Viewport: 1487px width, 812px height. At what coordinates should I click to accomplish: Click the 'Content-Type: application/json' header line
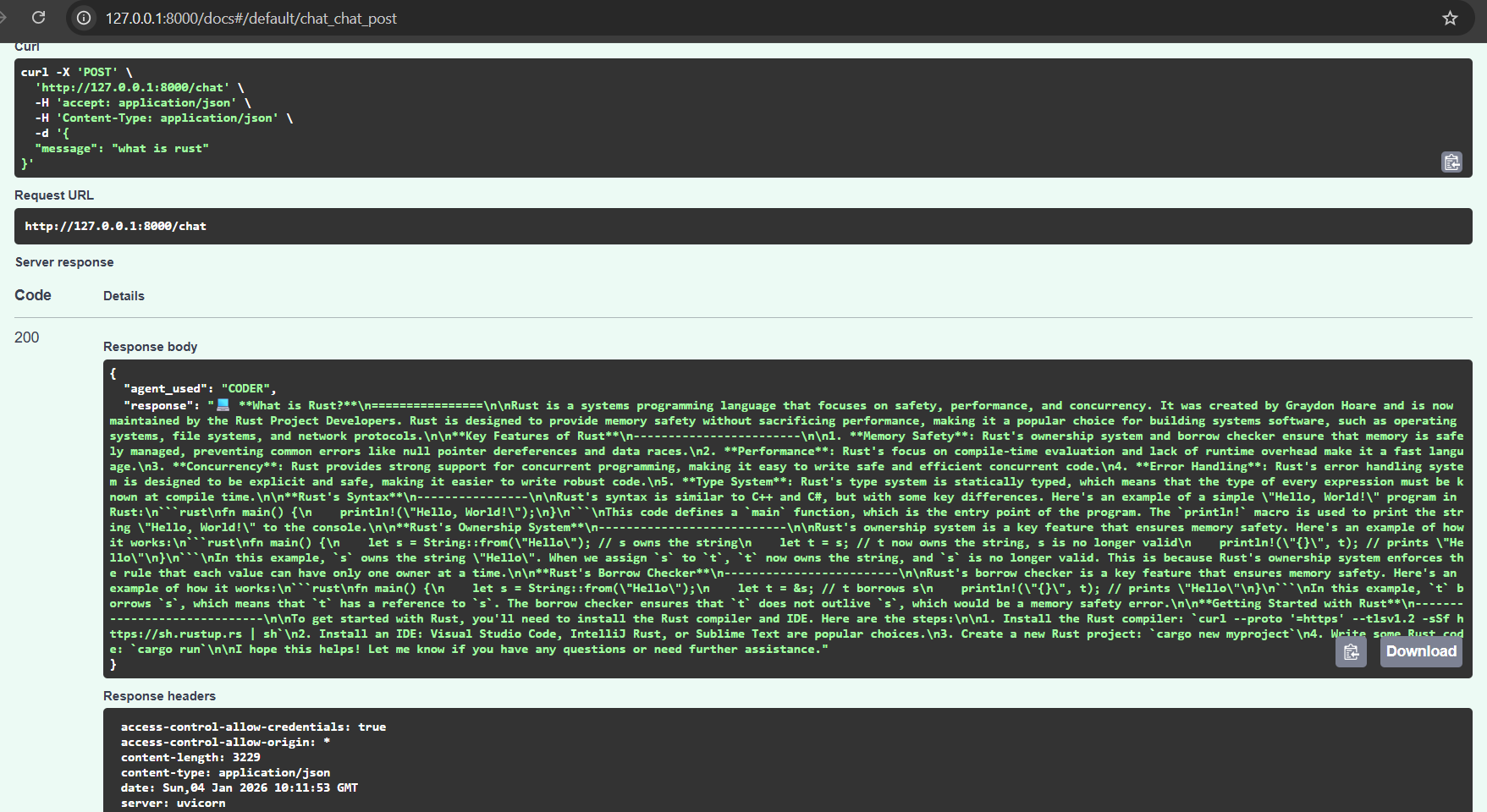pyautogui.click(x=164, y=118)
